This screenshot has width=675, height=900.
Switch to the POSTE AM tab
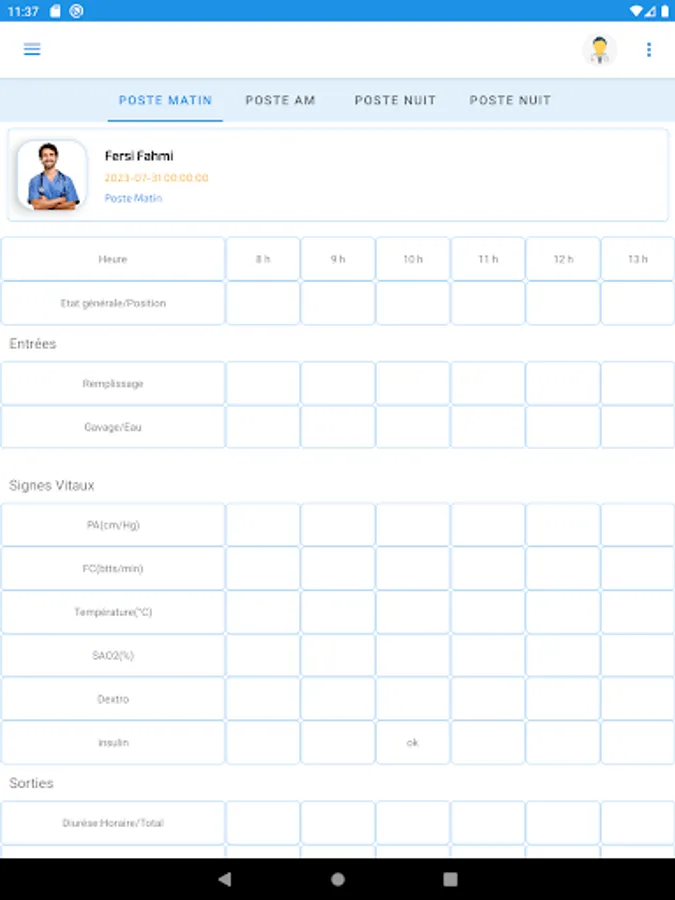pyautogui.click(x=281, y=100)
